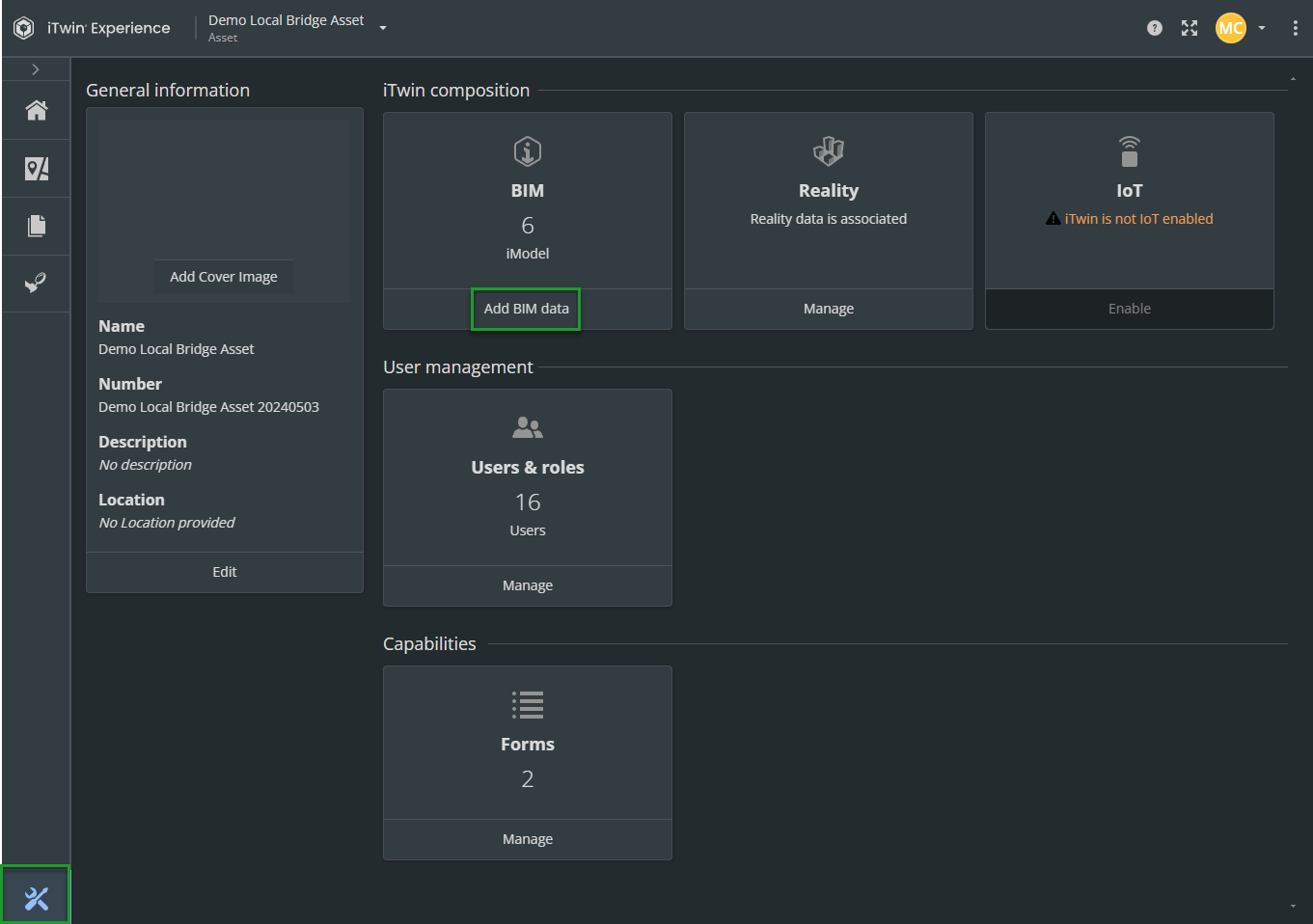Click the fourth sidebar tool icon
The width and height of the screenshot is (1313, 924).
[37, 284]
